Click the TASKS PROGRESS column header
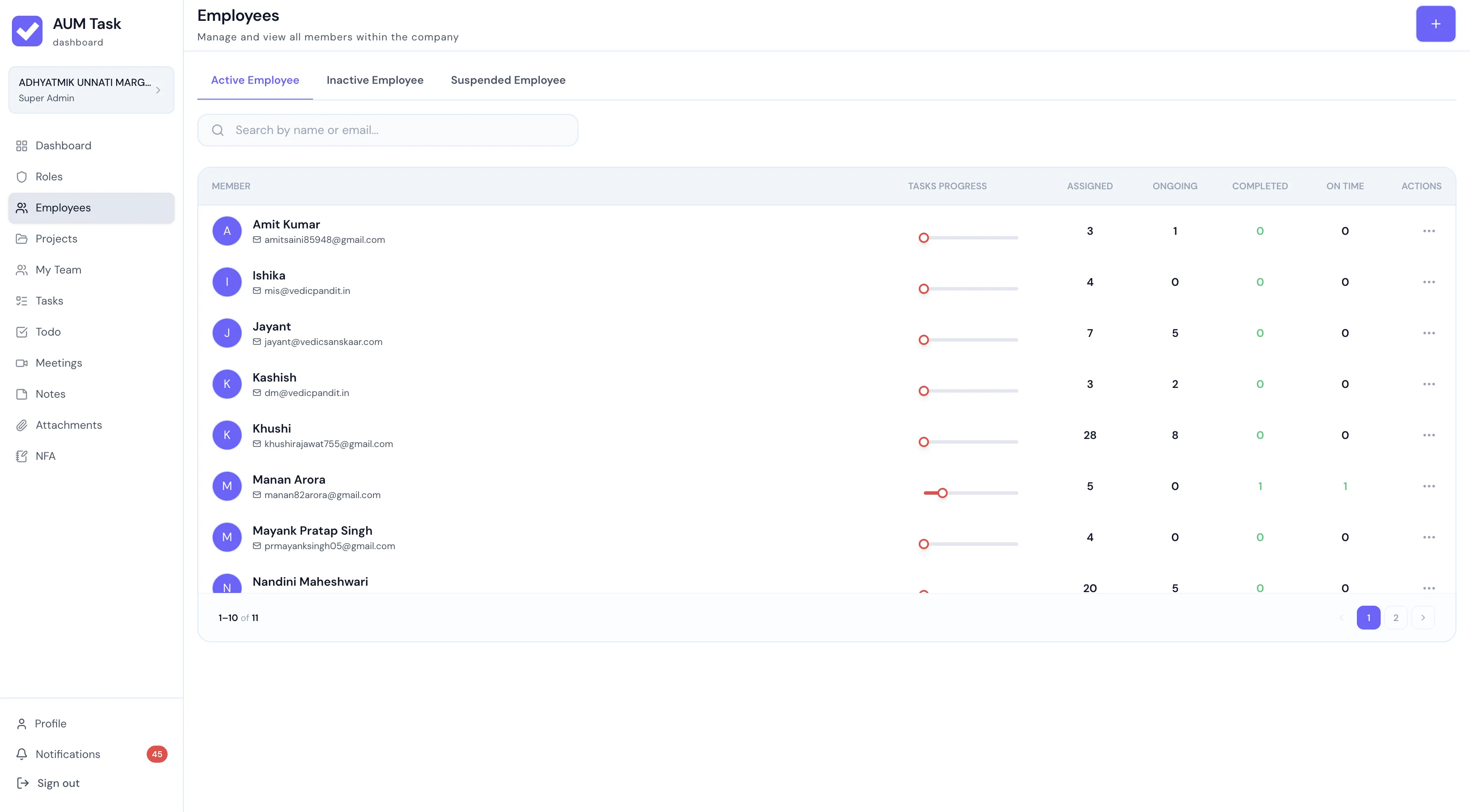Viewport: 1470px width, 812px height. [x=947, y=186]
